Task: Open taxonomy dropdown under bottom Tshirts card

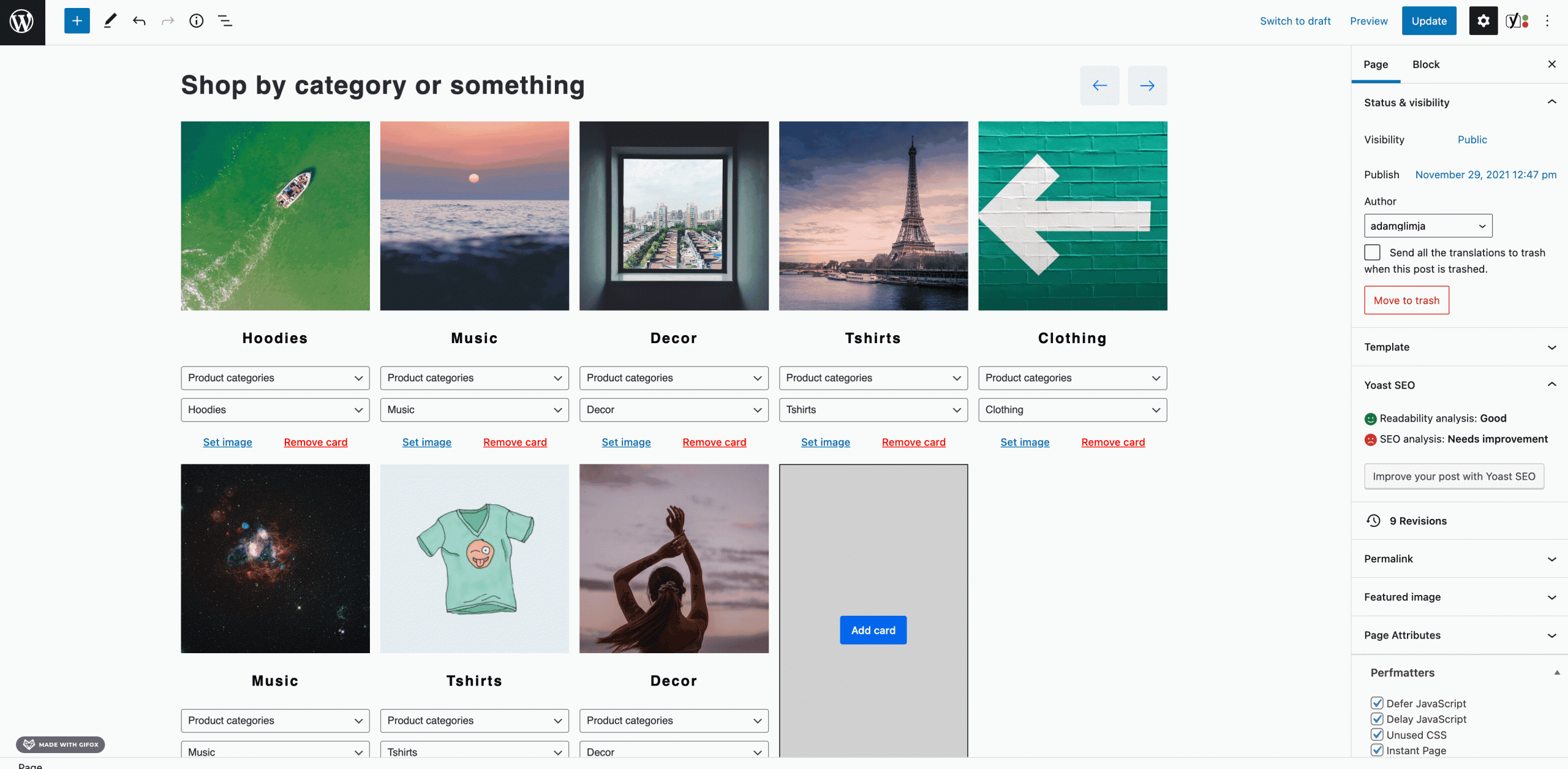Action: pos(475,721)
